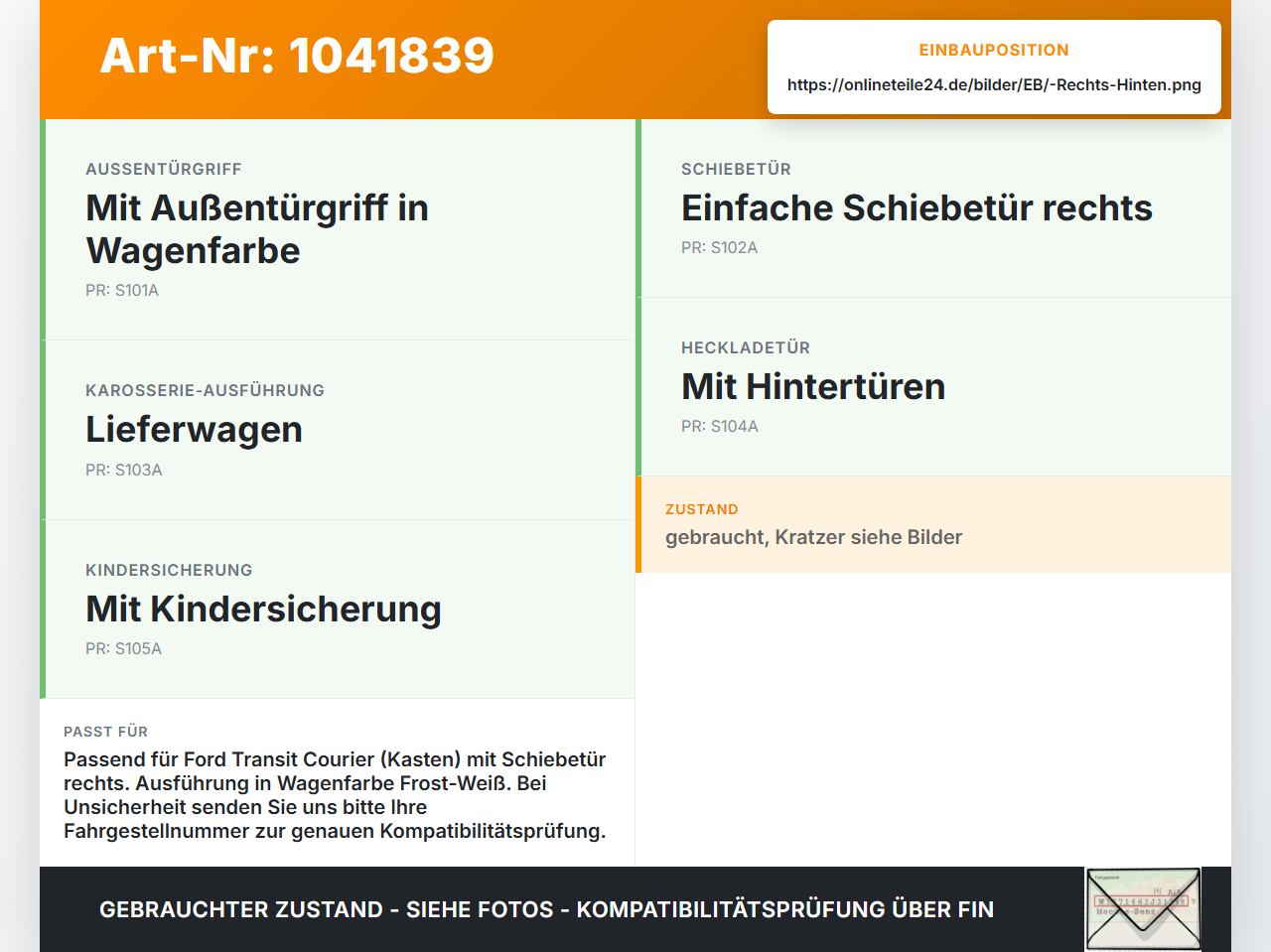
Task: Click PR code S103A
Action: click(x=124, y=470)
